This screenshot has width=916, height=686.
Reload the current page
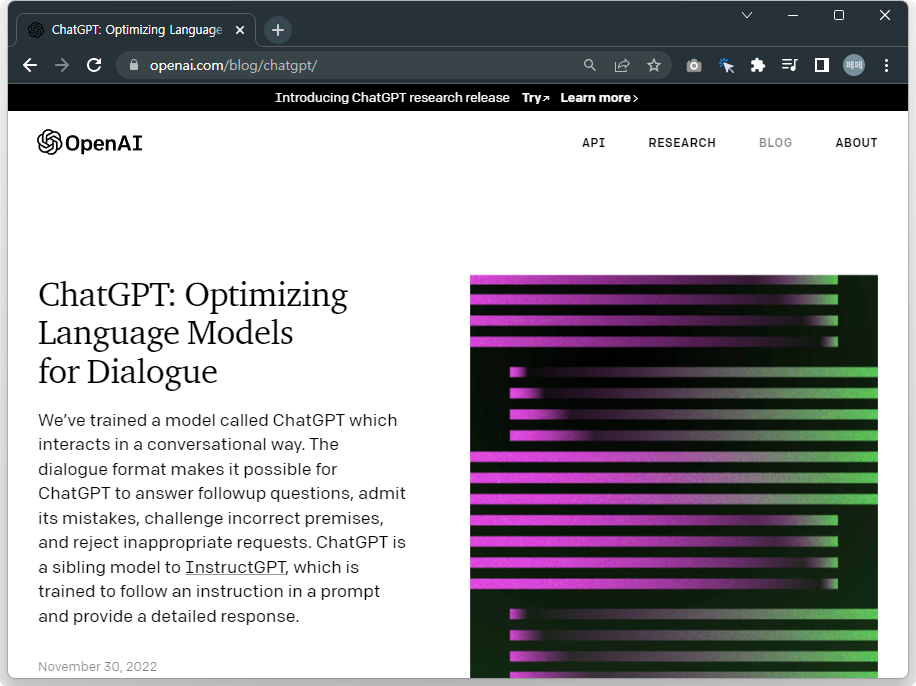94,64
